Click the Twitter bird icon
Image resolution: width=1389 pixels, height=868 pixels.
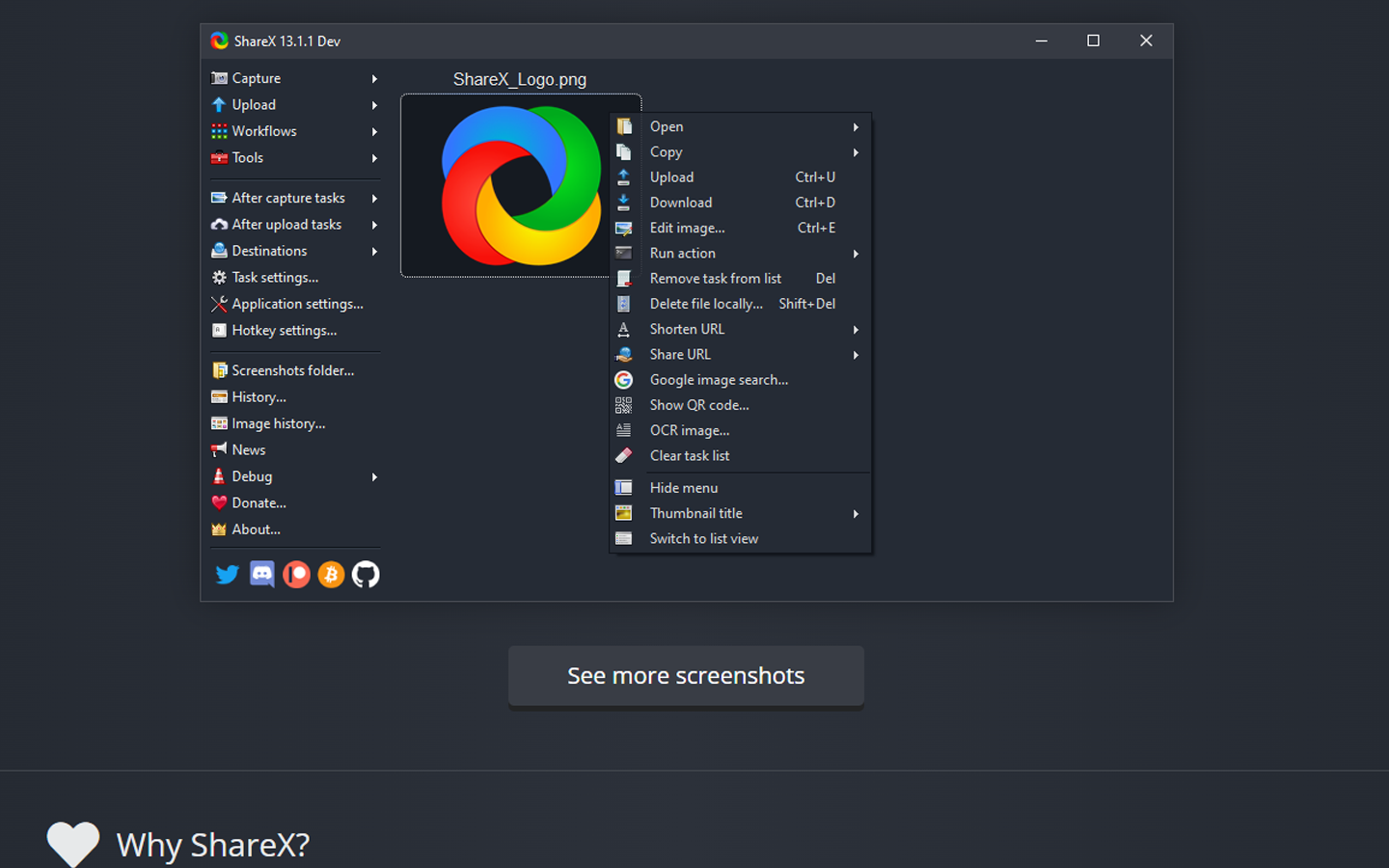point(227,575)
